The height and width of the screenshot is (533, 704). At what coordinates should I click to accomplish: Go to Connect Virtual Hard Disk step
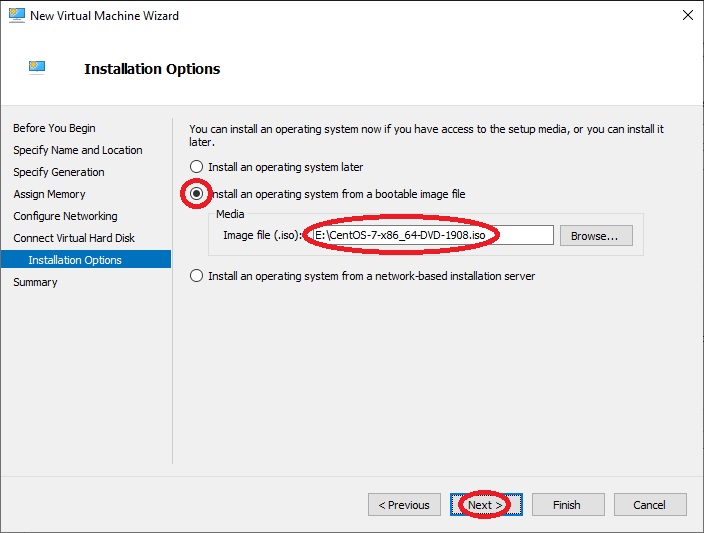point(74,238)
